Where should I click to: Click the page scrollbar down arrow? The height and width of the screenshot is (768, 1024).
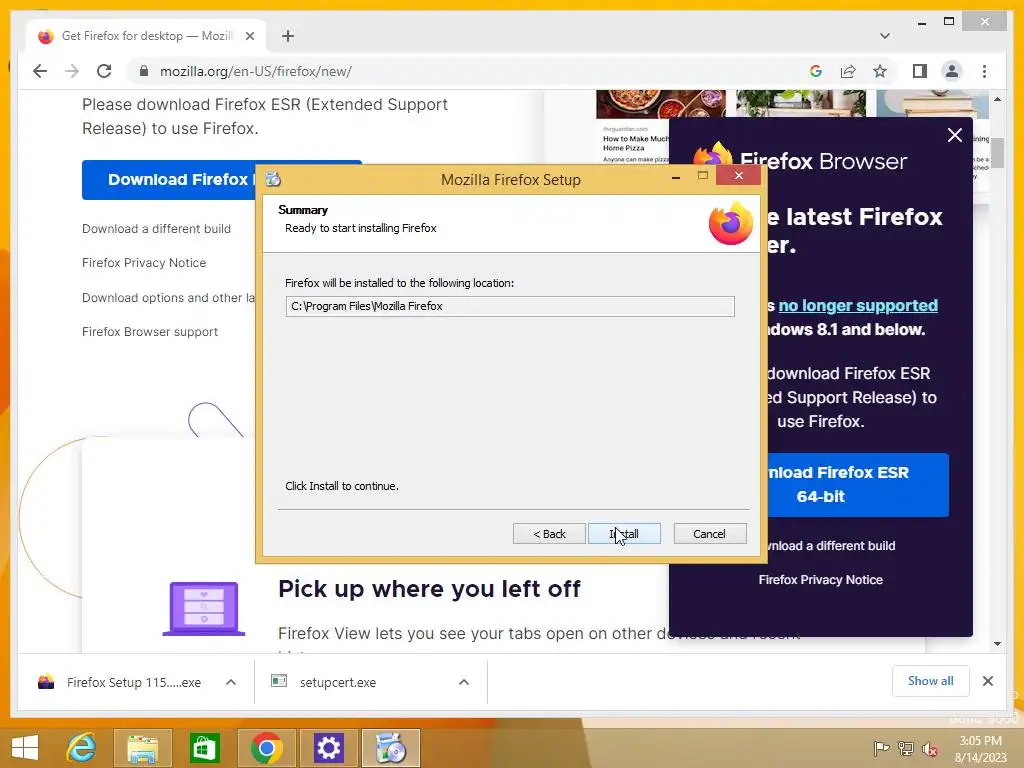click(x=997, y=644)
